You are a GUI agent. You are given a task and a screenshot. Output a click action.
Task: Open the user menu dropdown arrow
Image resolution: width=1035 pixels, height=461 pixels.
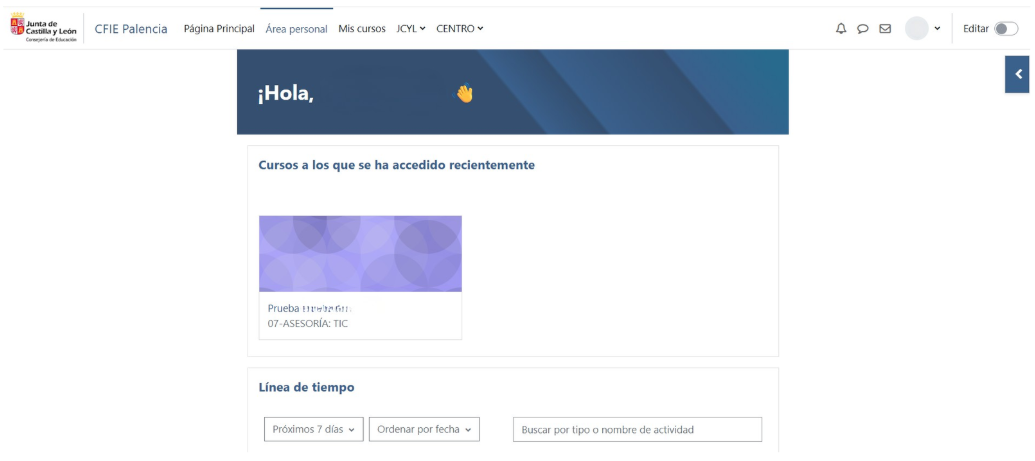click(x=937, y=28)
